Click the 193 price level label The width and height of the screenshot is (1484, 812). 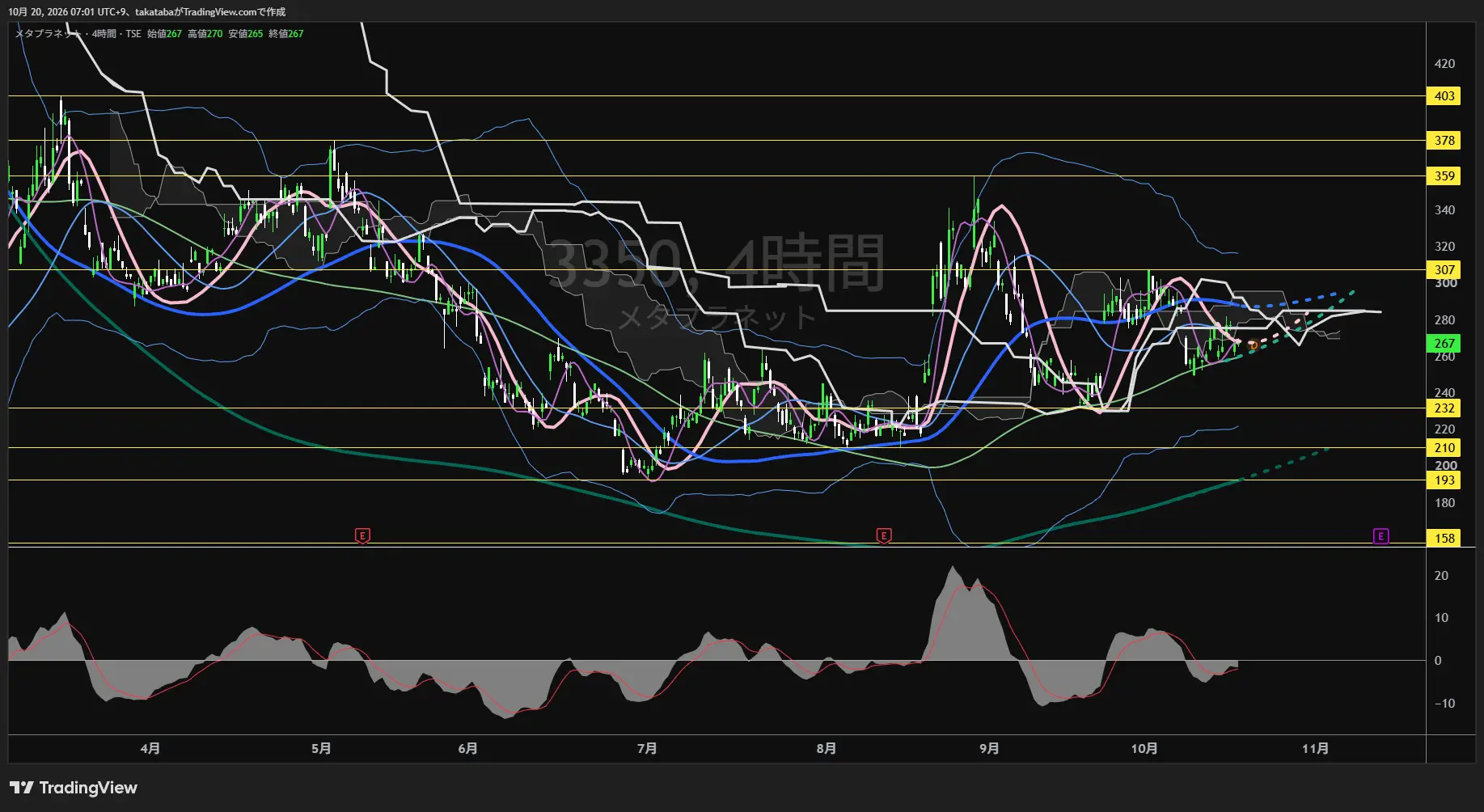coord(1444,480)
